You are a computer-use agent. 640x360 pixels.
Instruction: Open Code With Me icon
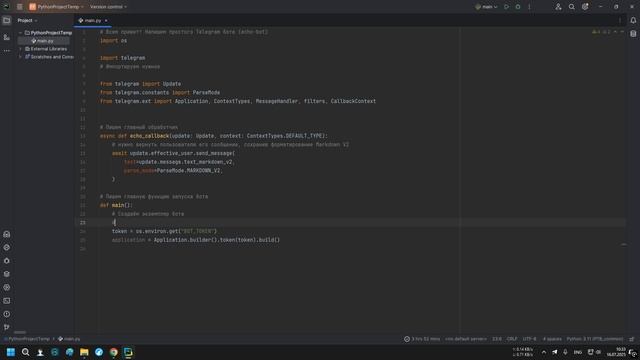(x=558, y=7)
